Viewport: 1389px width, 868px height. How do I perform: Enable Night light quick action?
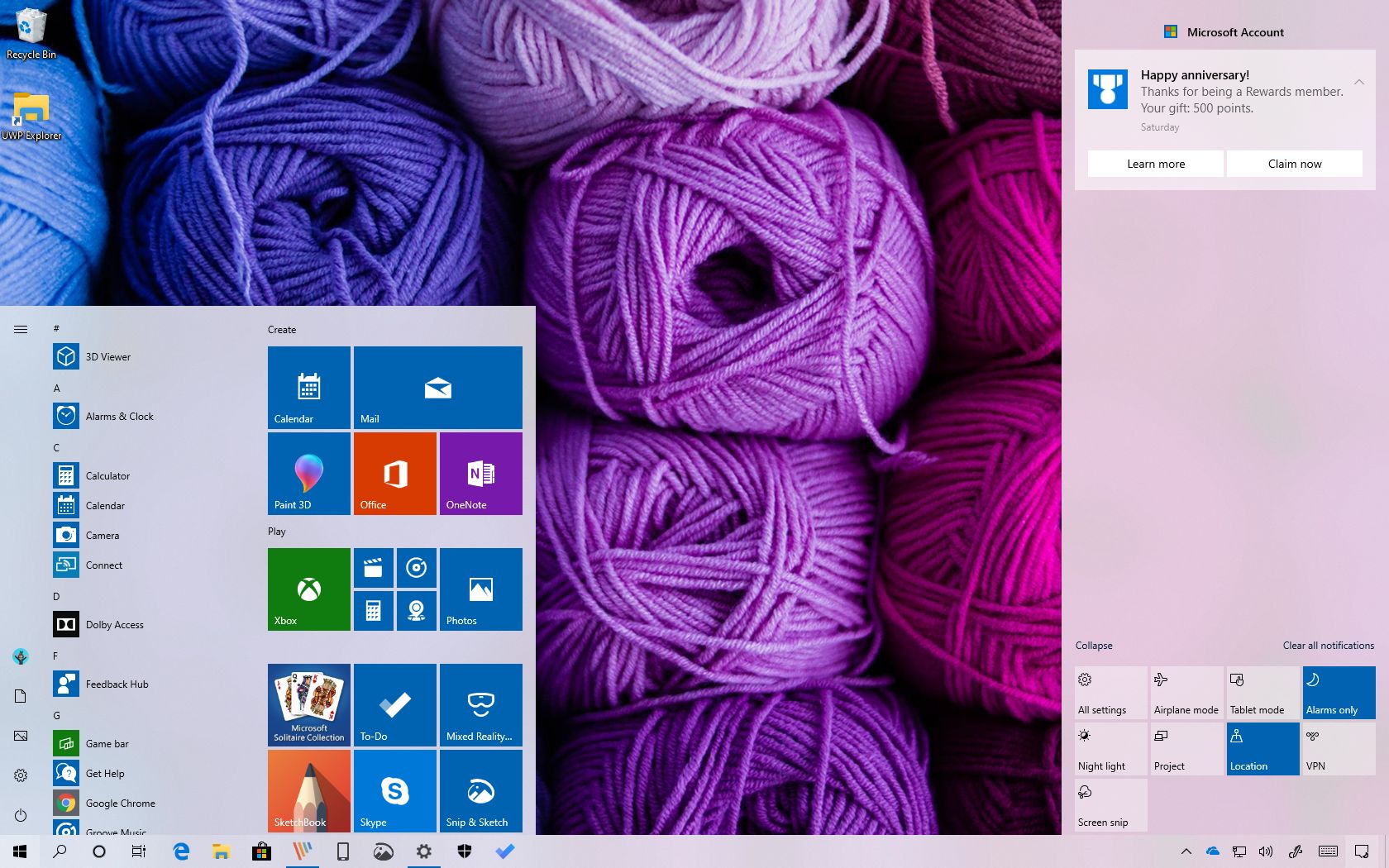coord(1110,748)
